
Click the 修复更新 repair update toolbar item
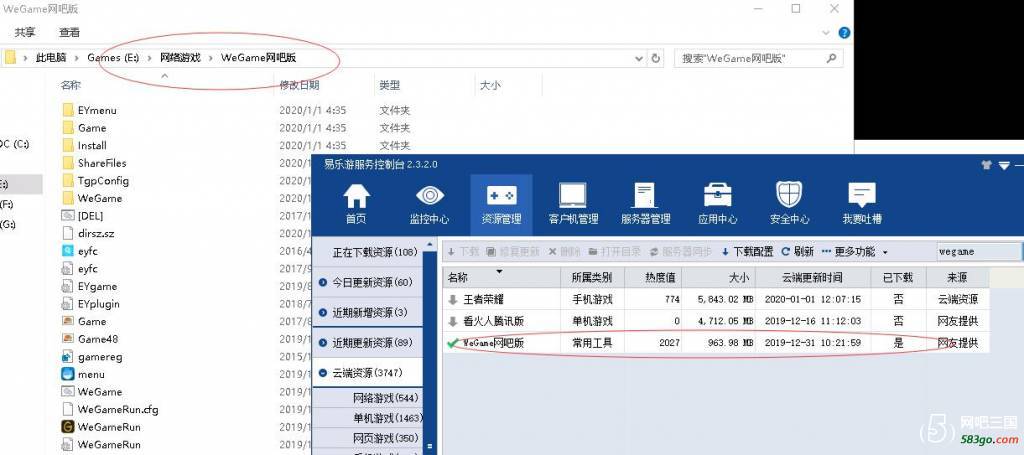513,251
